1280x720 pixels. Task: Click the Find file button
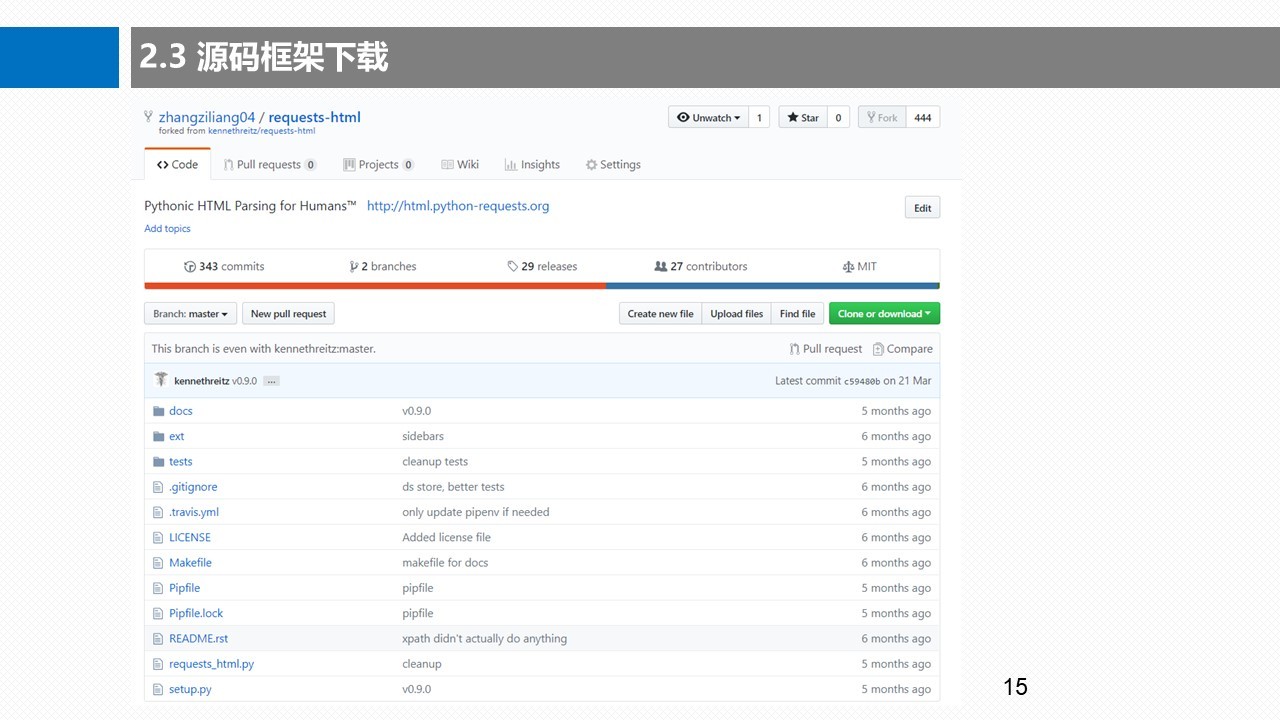pyautogui.click(x=797, y=314)
